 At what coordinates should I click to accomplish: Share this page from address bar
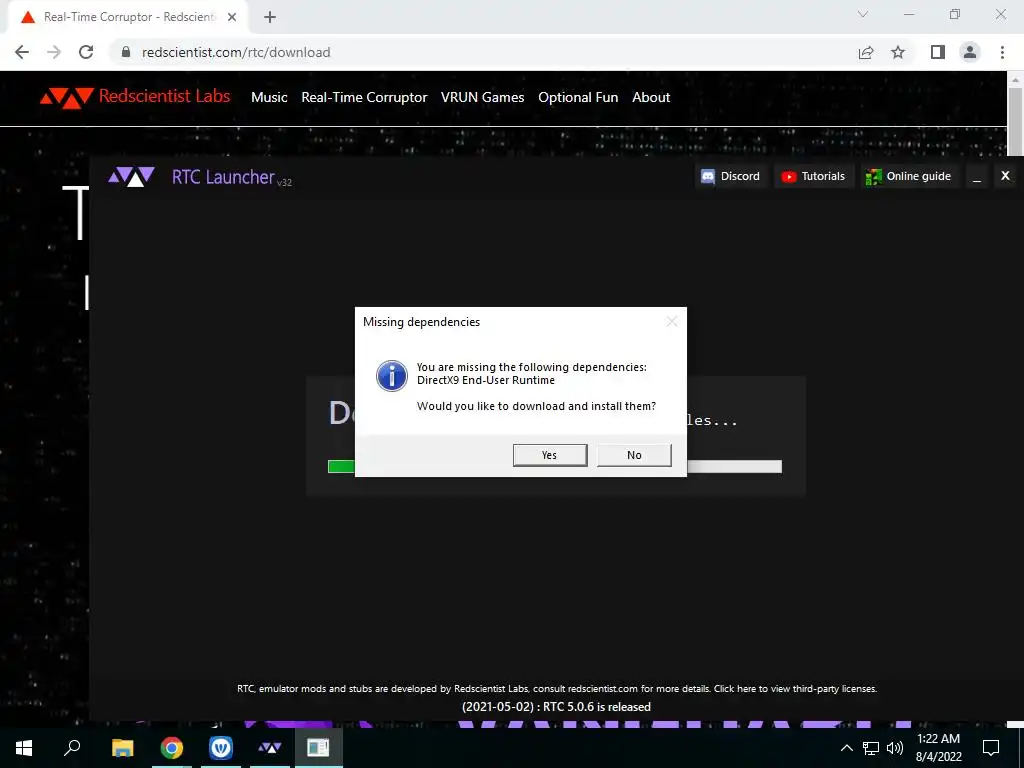866,52
